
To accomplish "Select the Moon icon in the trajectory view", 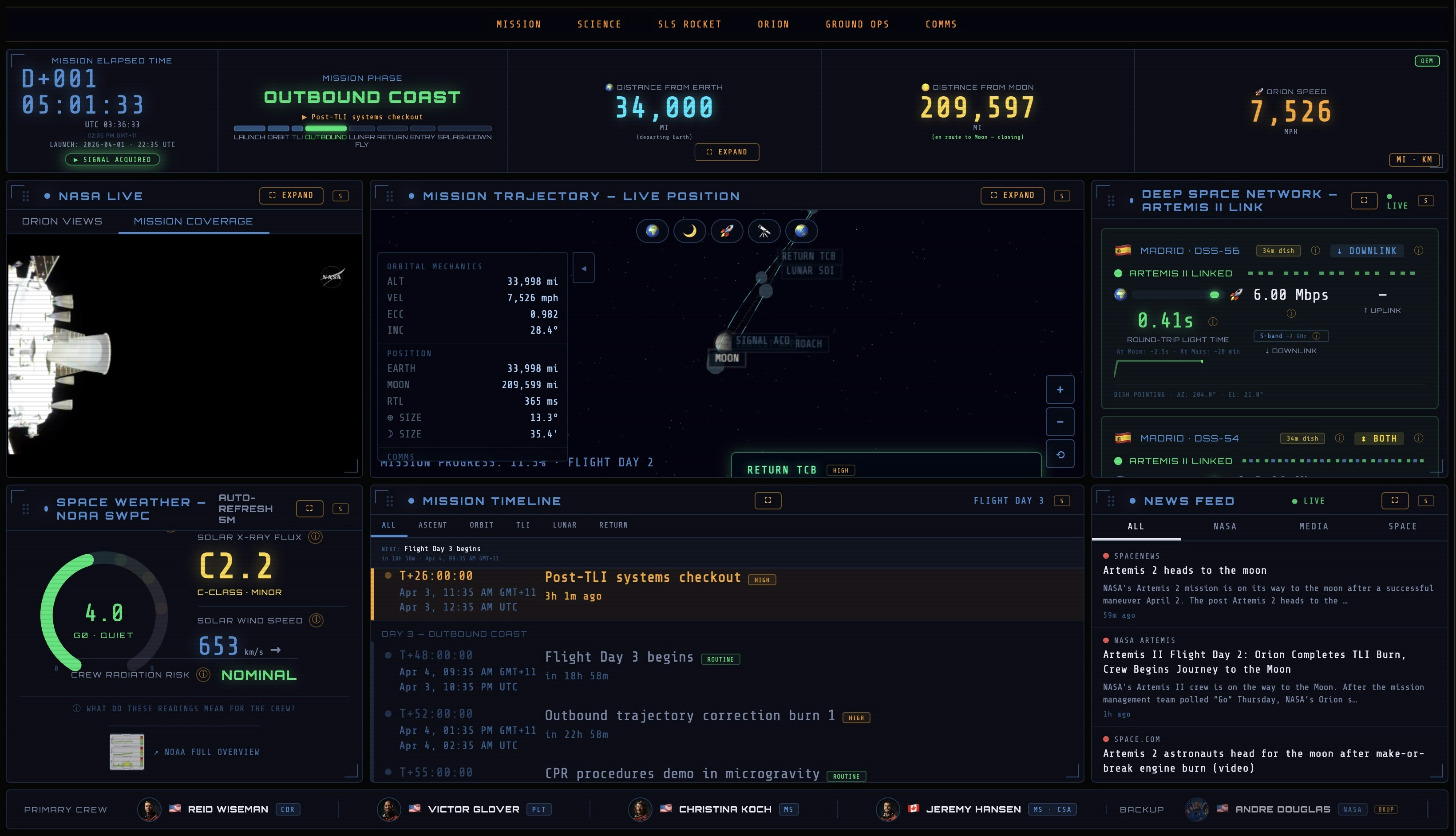I will point(689,231).
